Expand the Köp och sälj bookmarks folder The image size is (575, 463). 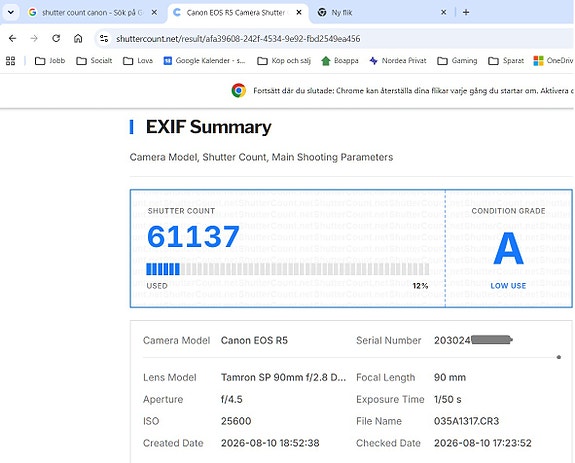pyautogui.click(x=284, y=61)
